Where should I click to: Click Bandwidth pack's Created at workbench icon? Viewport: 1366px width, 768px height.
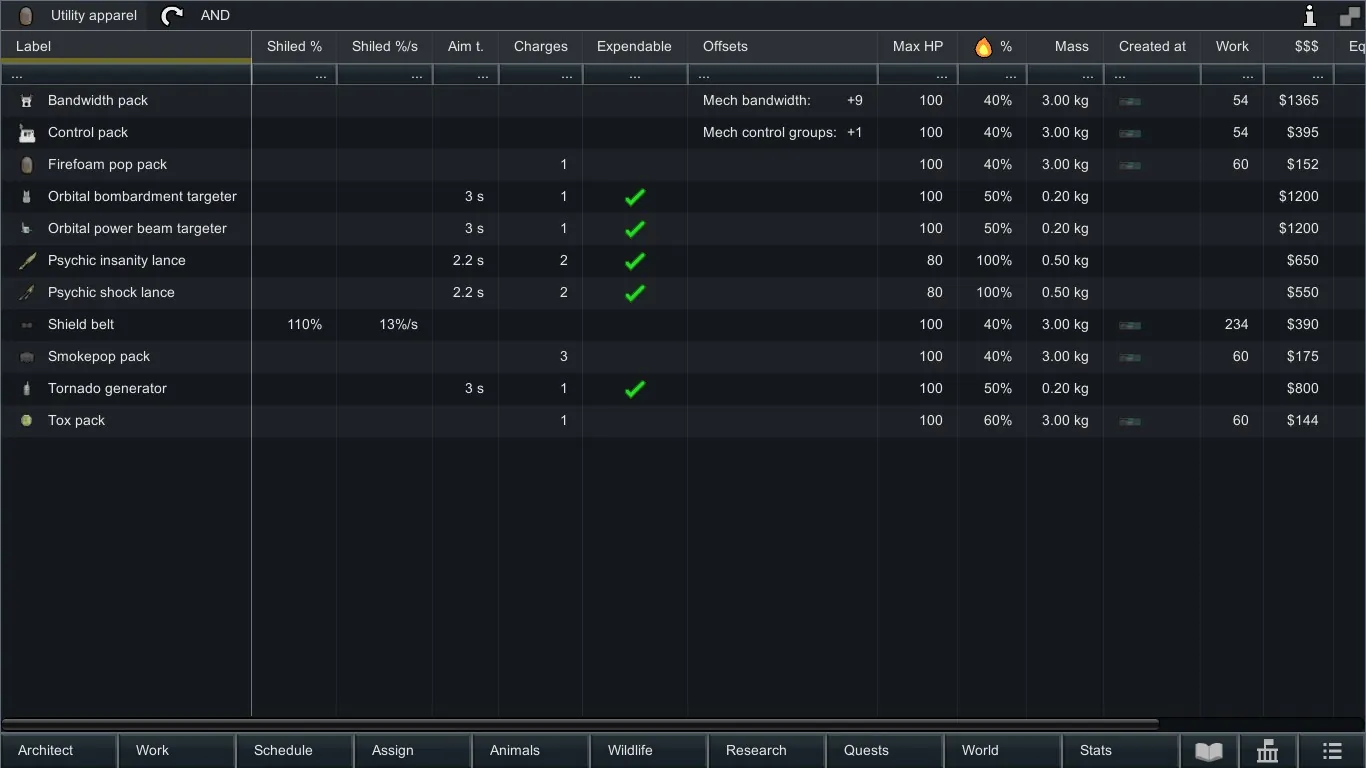pos(1130,101)
